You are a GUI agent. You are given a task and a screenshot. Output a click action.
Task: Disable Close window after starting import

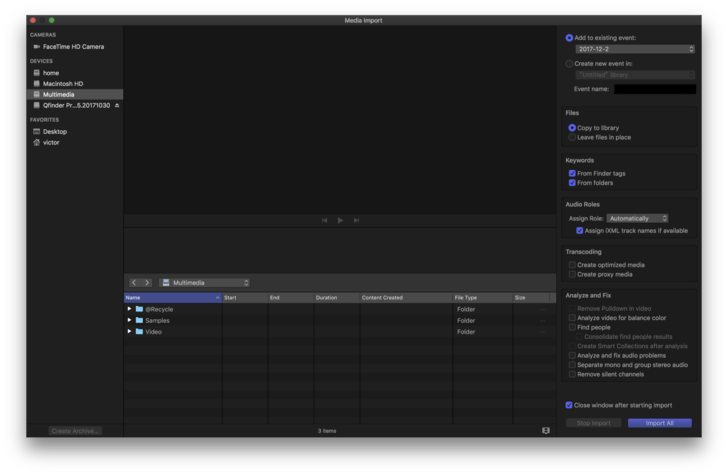click(x=569, y=405)
